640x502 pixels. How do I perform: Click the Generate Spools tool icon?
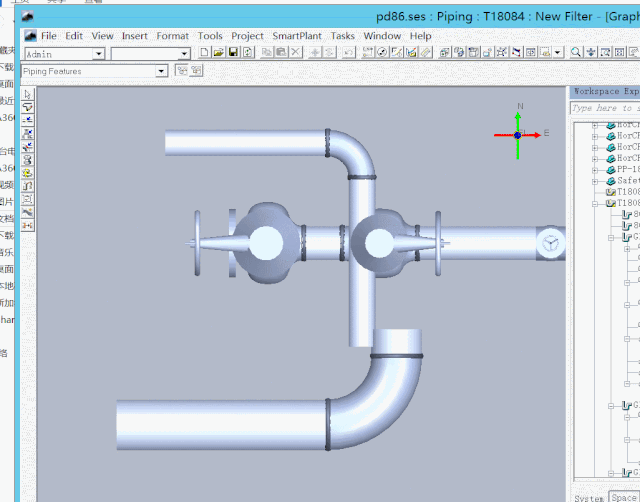click(x=27, y=160)
